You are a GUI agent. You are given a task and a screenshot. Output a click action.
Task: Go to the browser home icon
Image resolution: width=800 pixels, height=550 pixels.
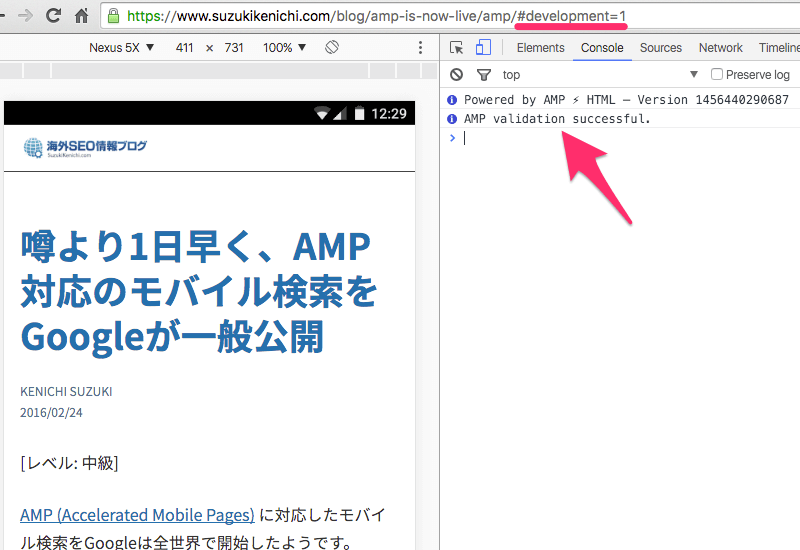(x=82, y=16)
